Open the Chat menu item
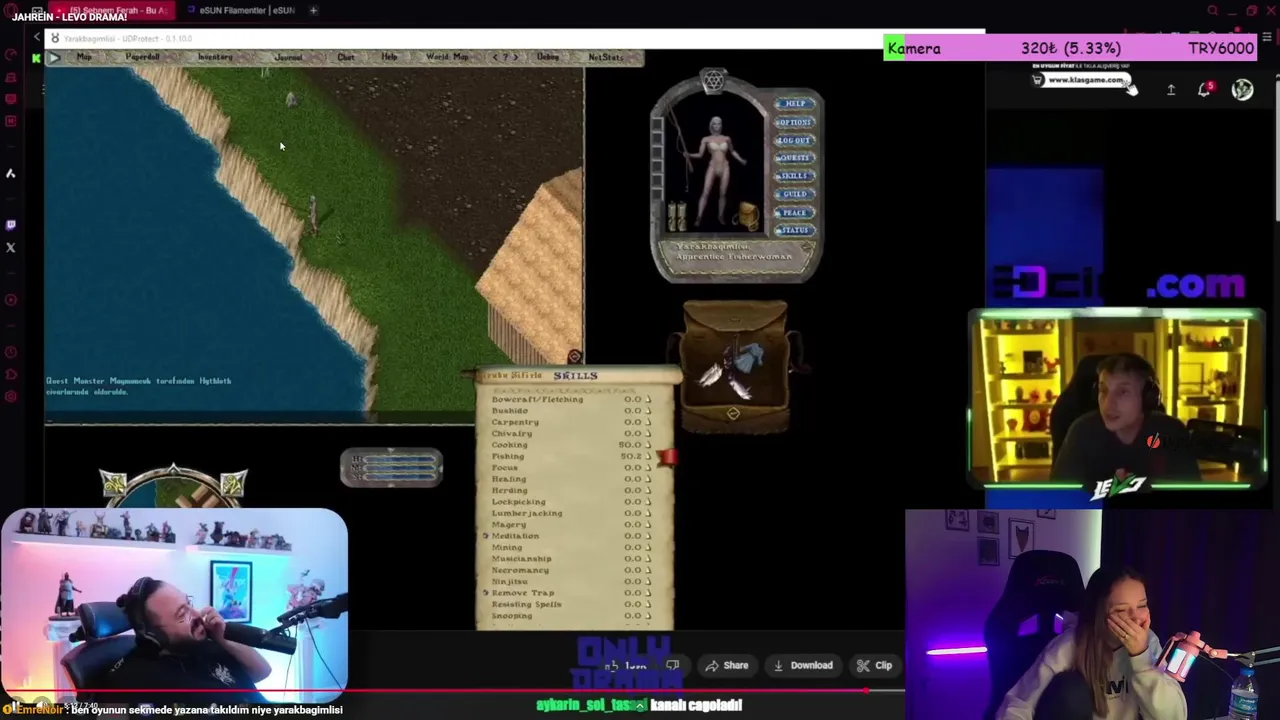 click(x=346, y=57)
